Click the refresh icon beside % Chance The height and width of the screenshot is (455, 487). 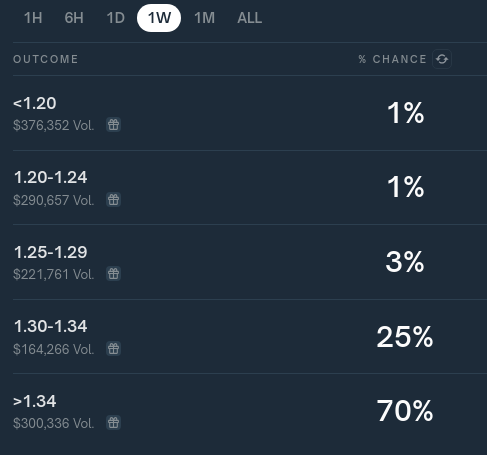click(x=442, y=59)
